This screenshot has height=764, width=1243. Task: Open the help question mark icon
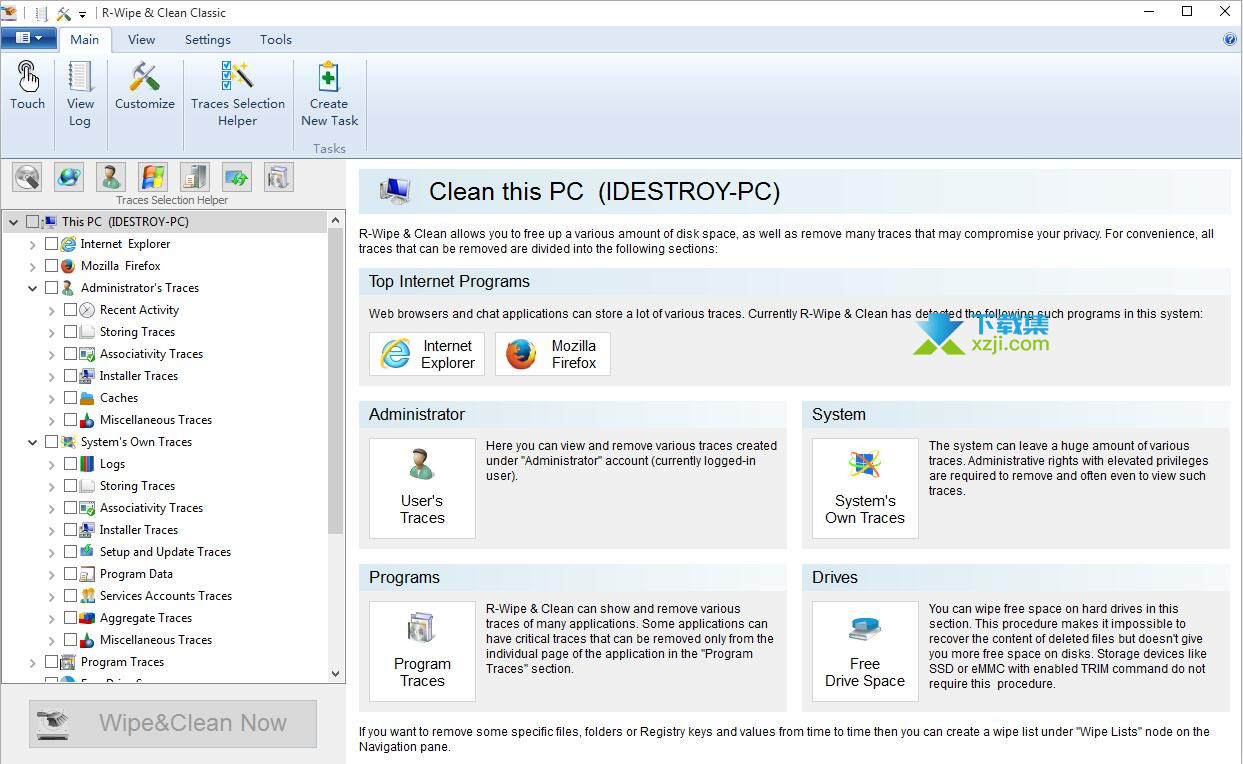[x=1230, y=40]
